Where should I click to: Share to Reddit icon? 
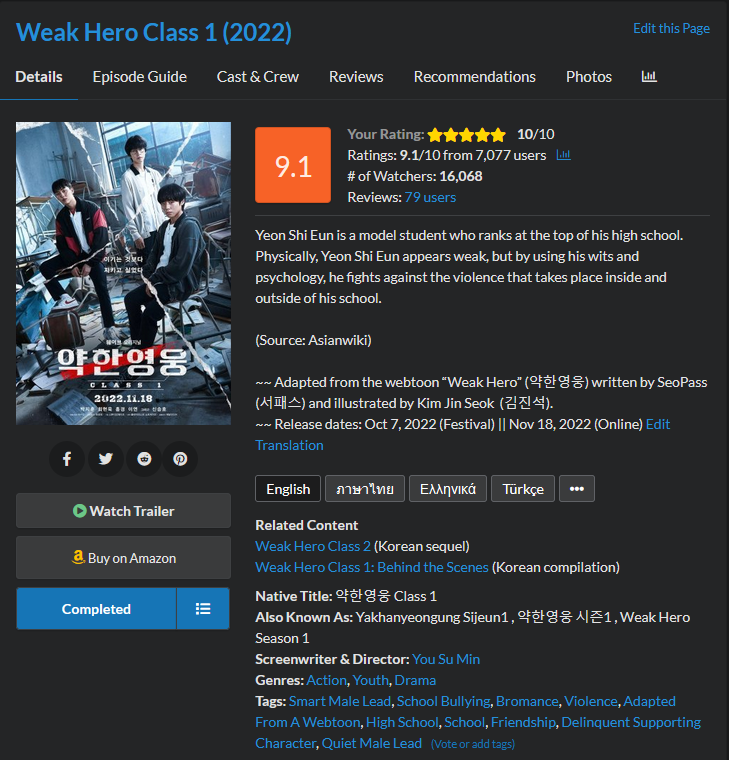tap(144, 459)
